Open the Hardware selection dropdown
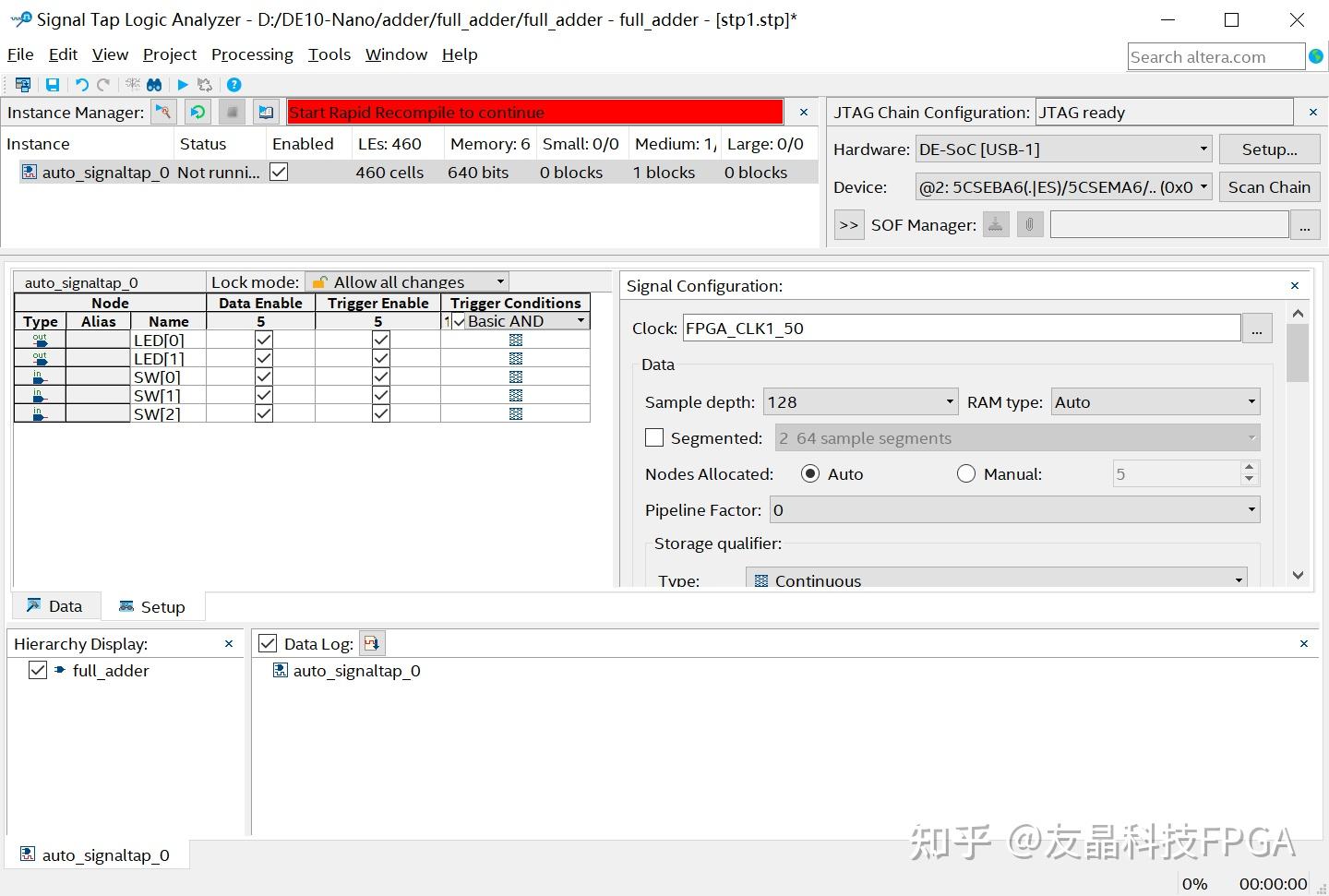The width and height of the screenshot is (1329, 896). point(1203,149)
